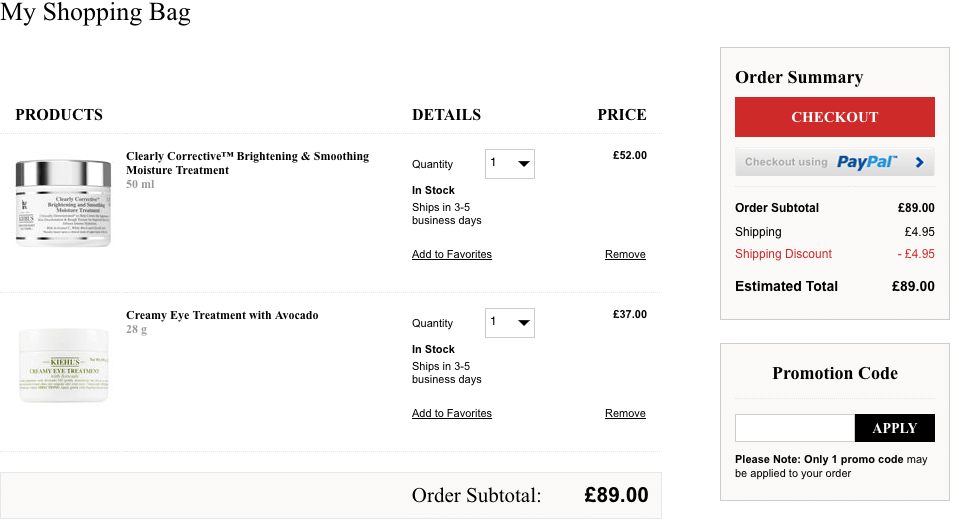The image size is (959, 523).
Task: Remove the Clearly Corrective treatment from bag
Action: (x=625, y=254)
